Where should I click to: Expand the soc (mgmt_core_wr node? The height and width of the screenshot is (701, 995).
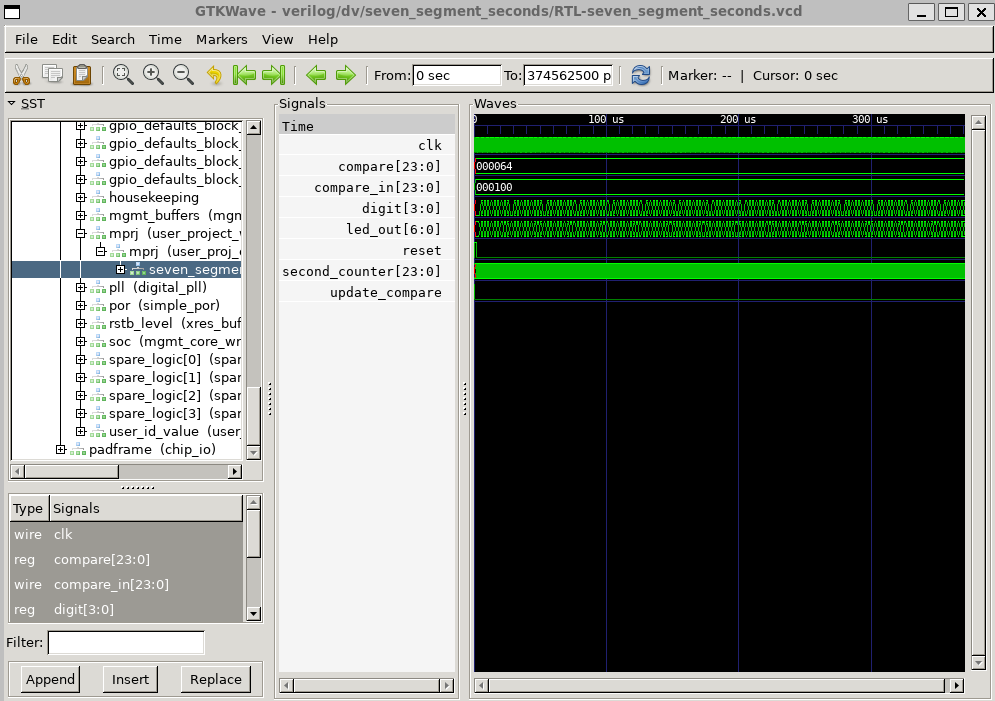tap(81, 341)
